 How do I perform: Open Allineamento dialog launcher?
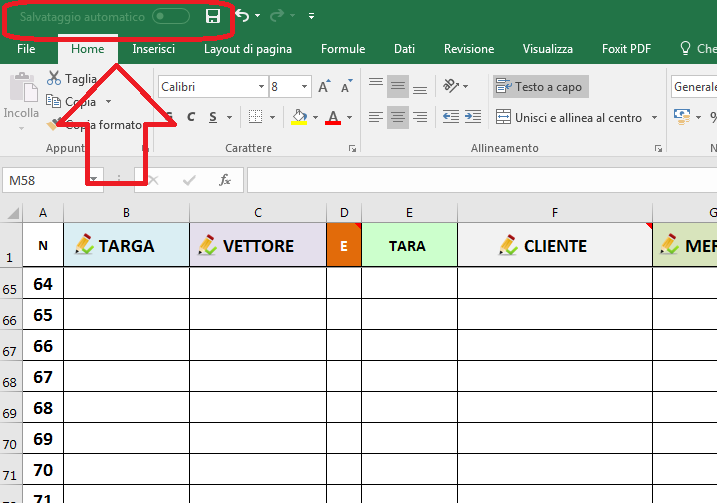(658, 148)
